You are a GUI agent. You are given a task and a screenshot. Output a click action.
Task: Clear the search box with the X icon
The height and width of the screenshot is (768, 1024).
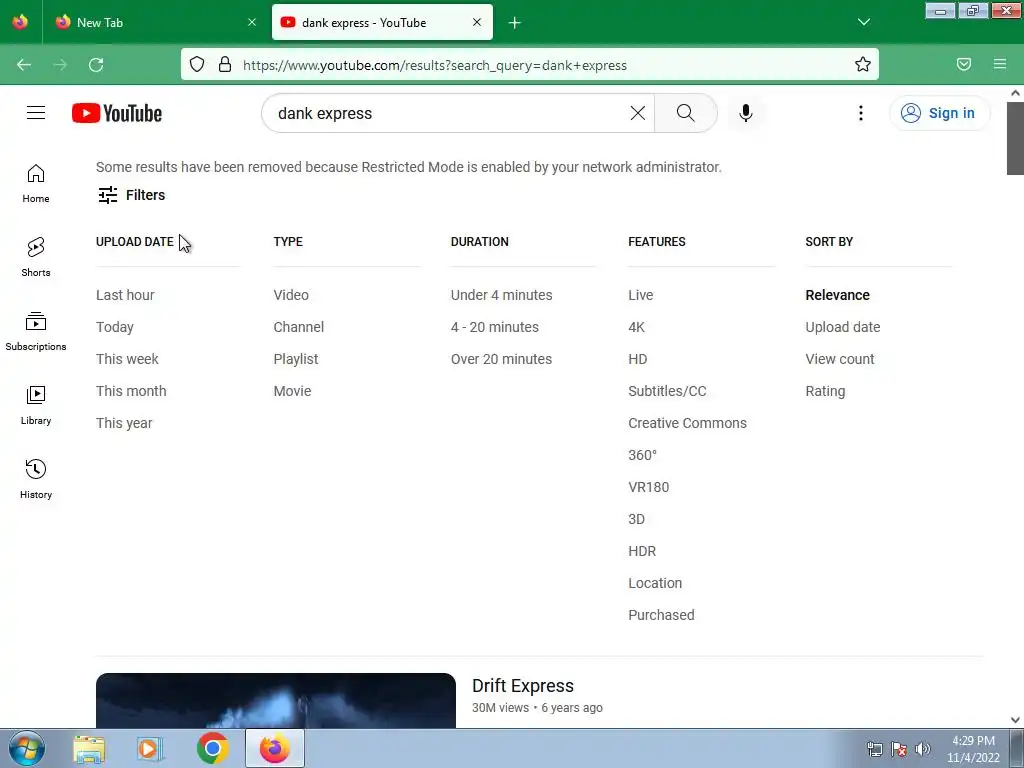click(638, 113)
